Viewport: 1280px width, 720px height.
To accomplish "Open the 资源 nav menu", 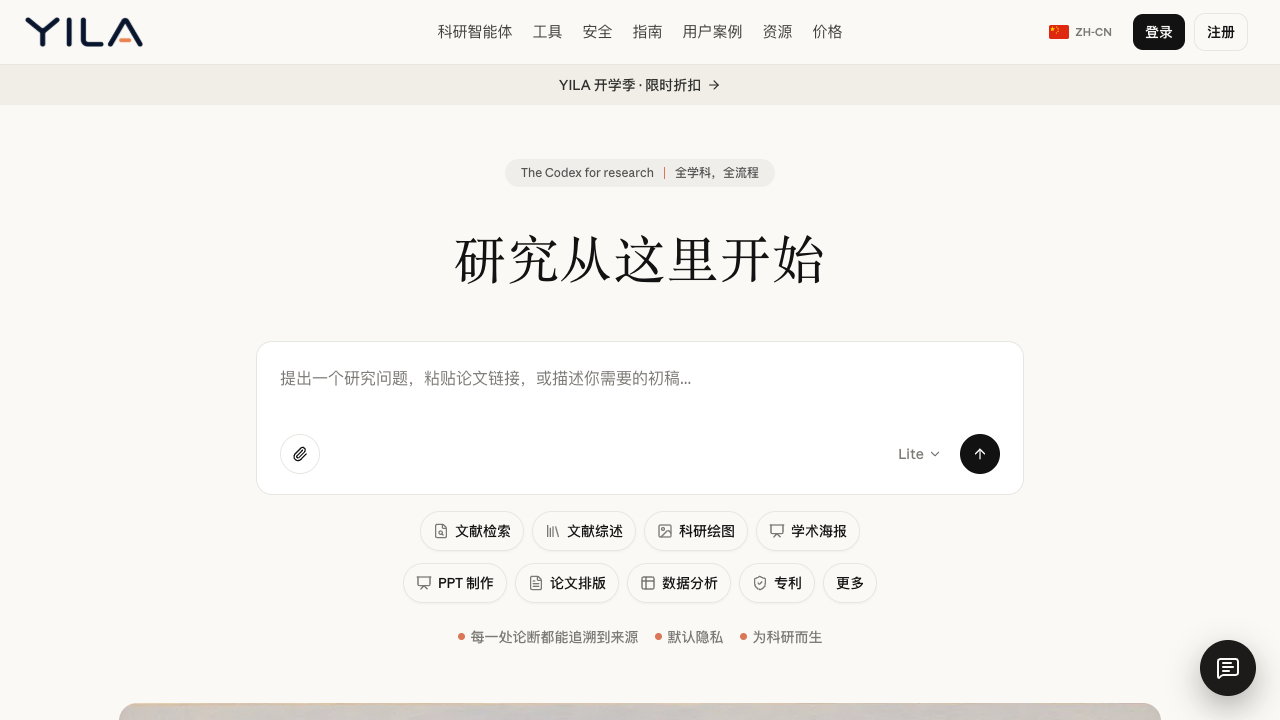I will (x=778, y=32).
